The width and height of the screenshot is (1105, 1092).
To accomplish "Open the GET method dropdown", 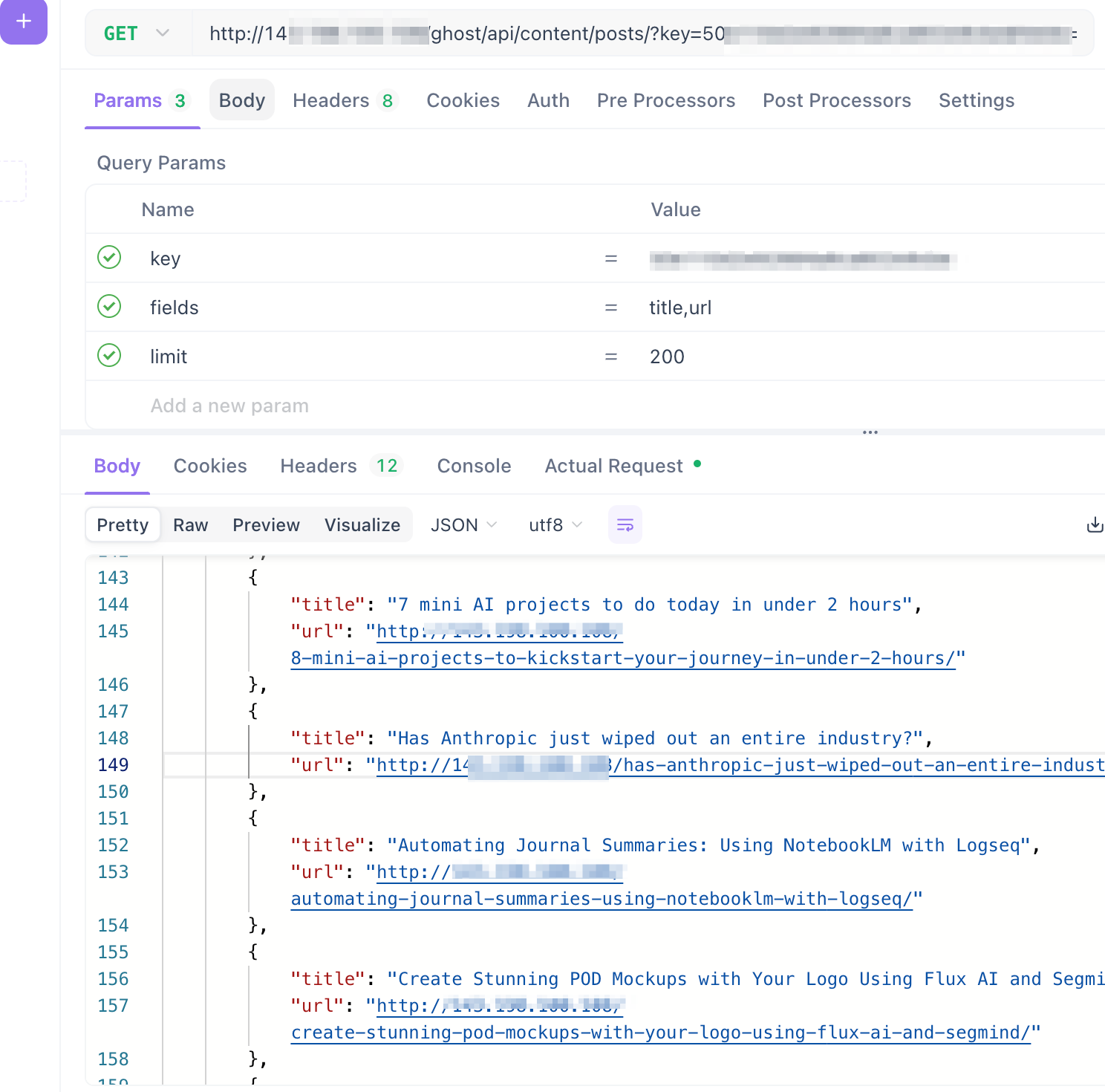I will 136,33.
